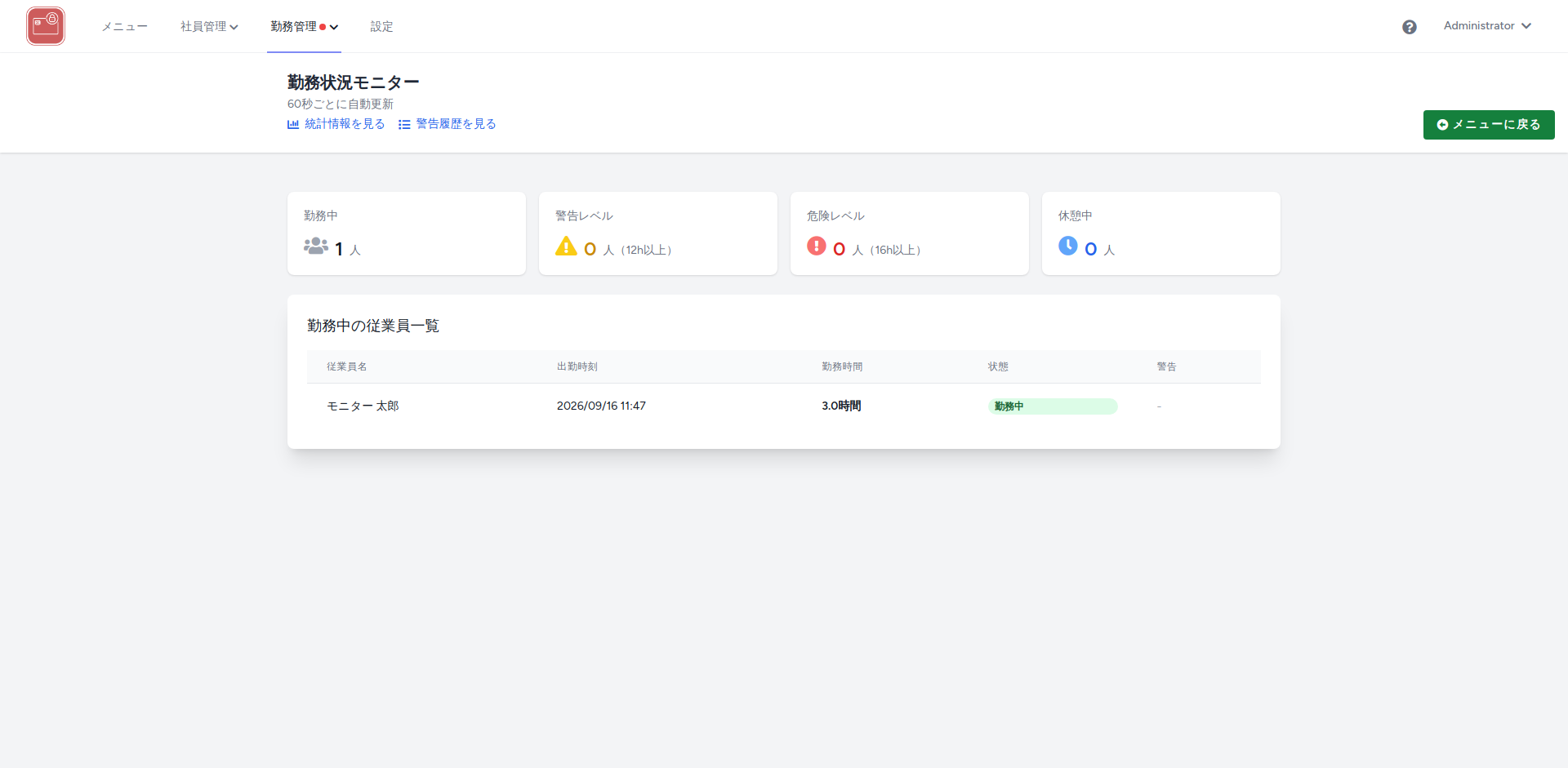The height and width of the screenshot is (768, 1568).
Task: Open the メニュー navigation item
Action: click(x=124, y=26)
